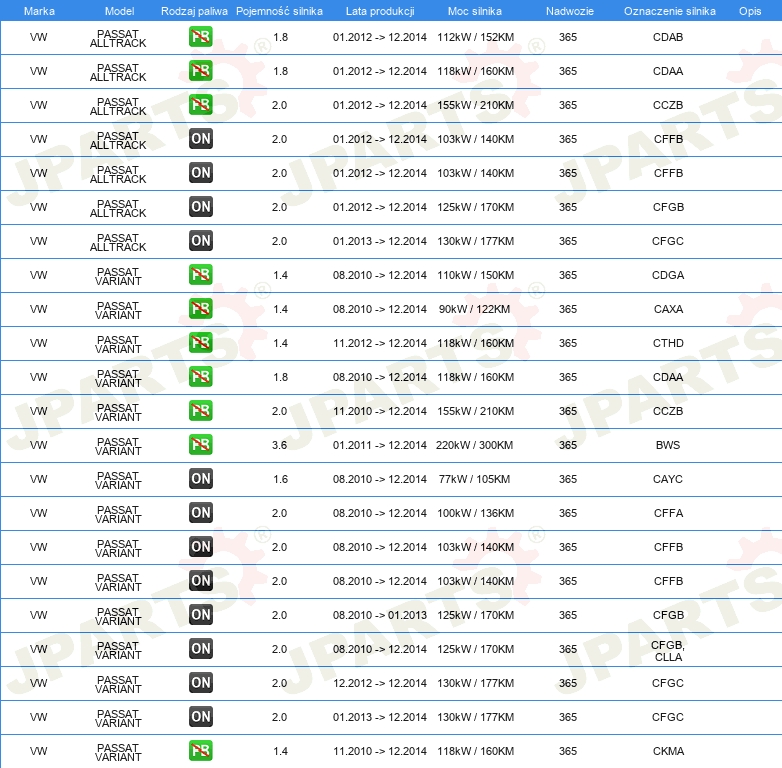Click engine code CDGA

(x=668, y=275)
